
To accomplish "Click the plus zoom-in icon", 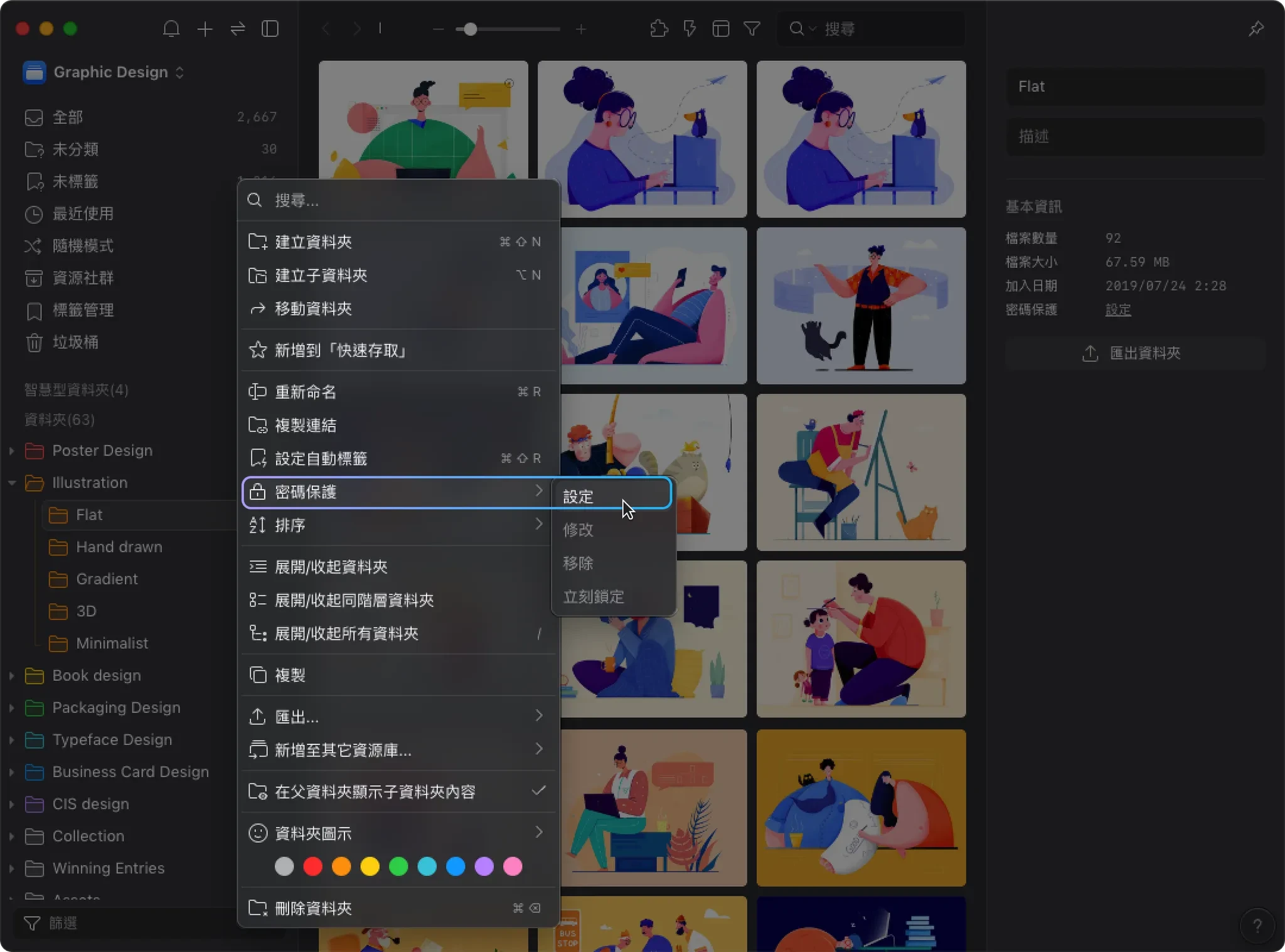I will (581, 29).
